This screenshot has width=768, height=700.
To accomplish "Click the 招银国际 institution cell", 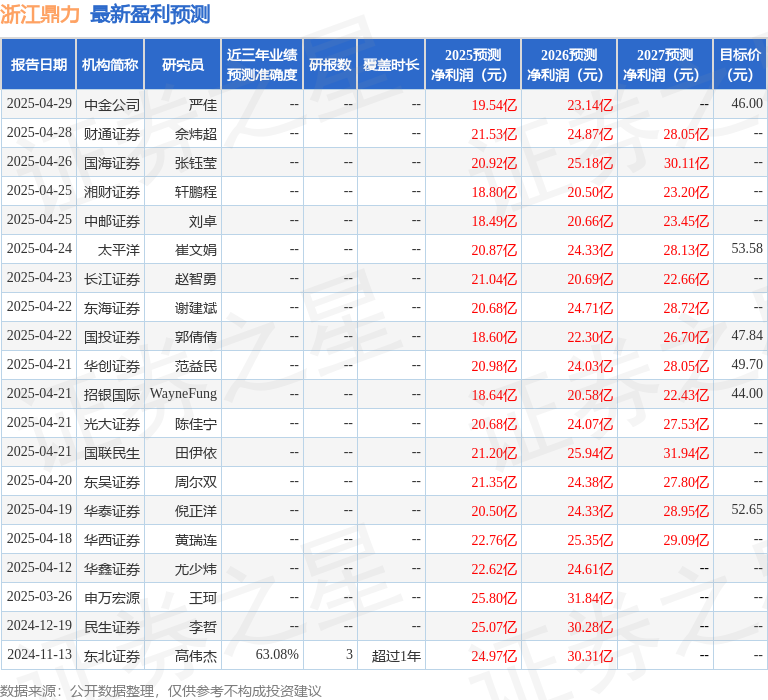I will 112,395.
